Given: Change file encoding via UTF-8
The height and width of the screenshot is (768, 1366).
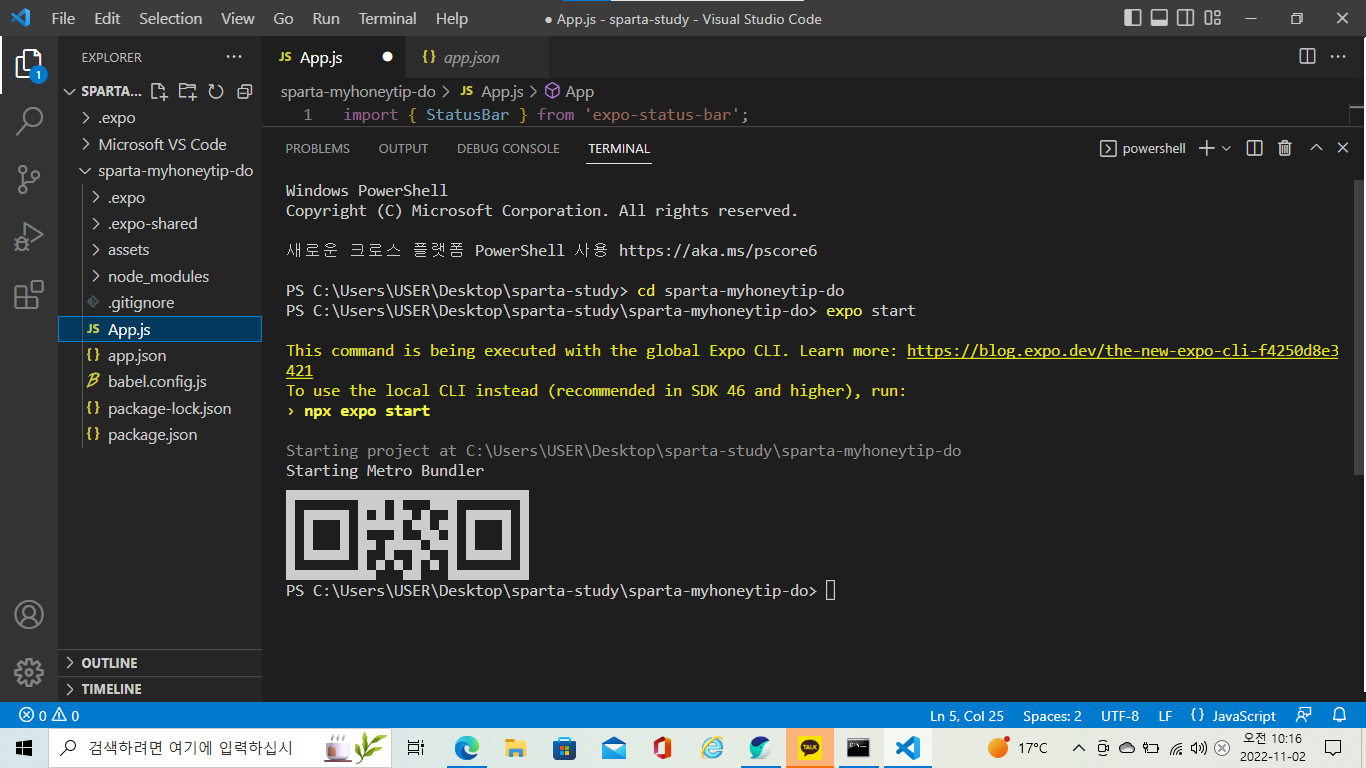Looking at the screenshot, I should (x=1120, y=716).
